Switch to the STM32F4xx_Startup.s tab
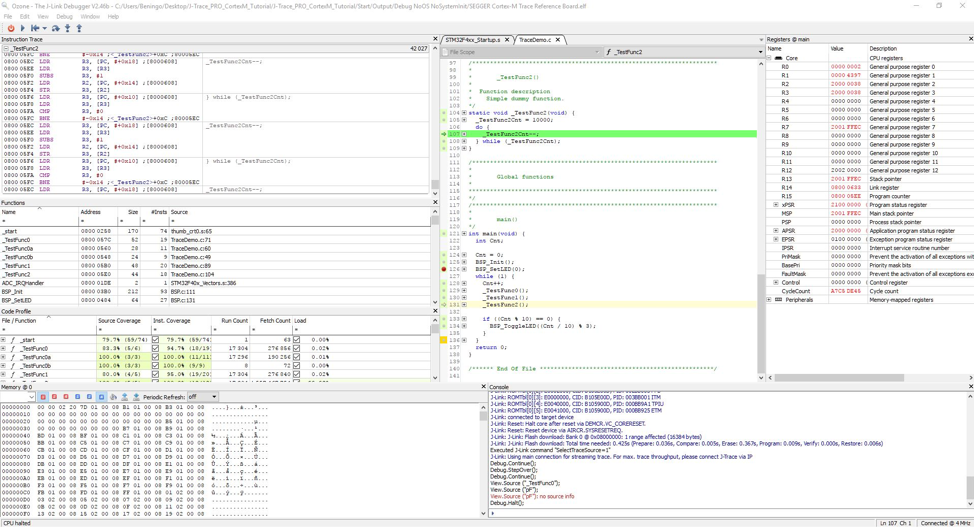Screen dimensions: 974x527 (x=472, y=40)
